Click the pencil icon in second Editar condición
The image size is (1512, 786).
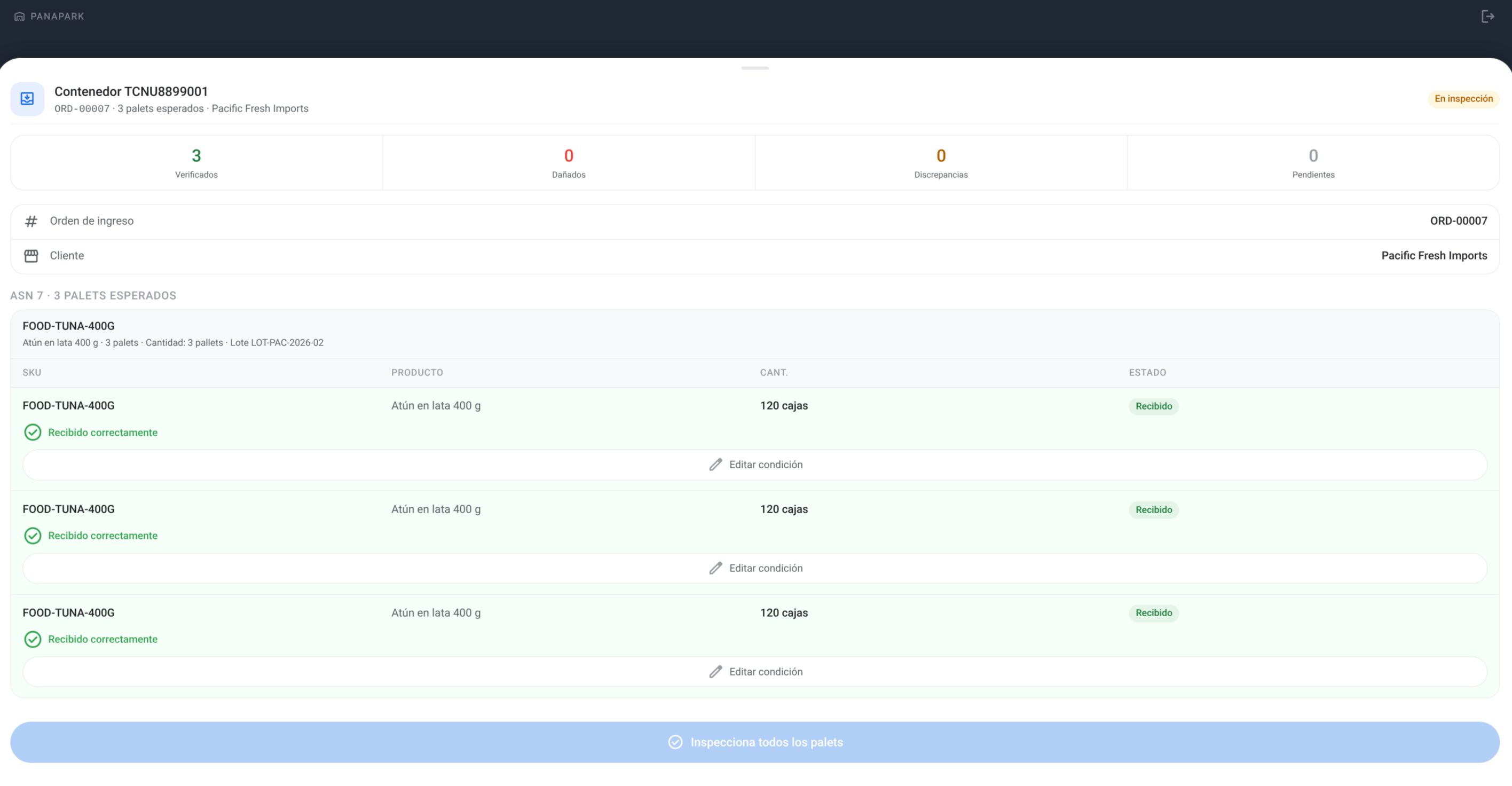[x=715, y=568]
